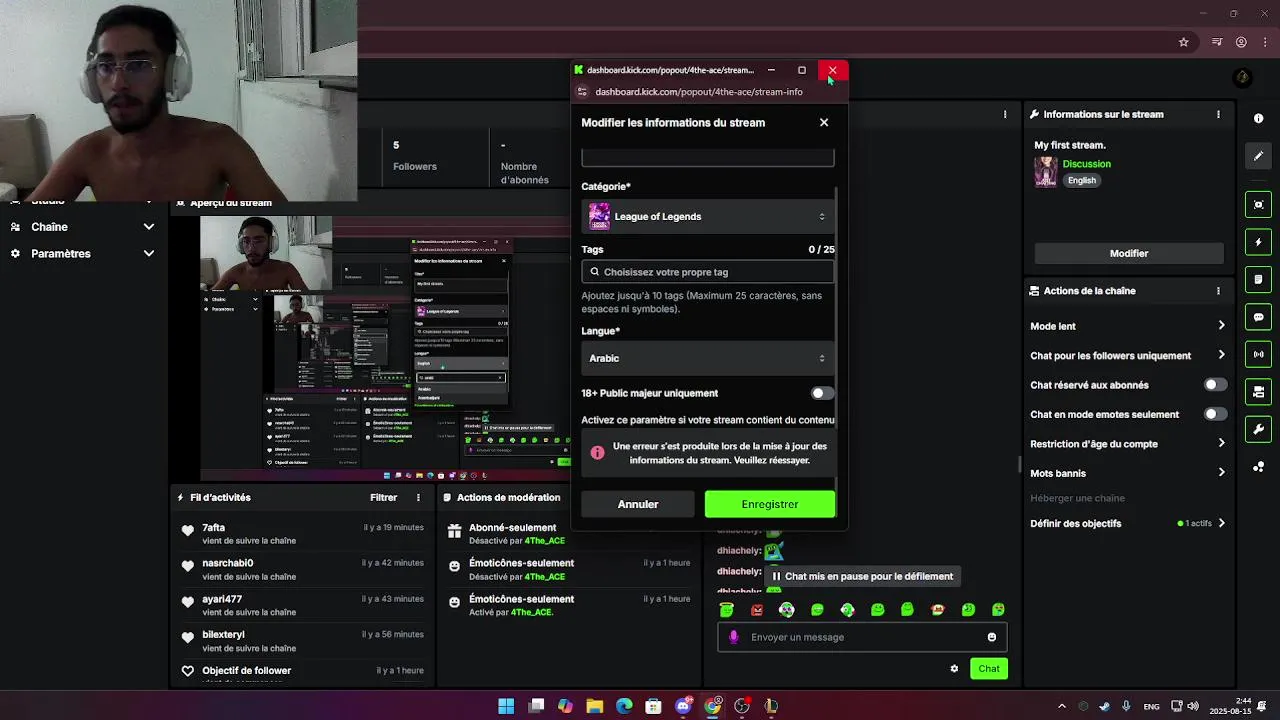
Task: Open File Explorer from the taskbar
Action: pos(595,706)
